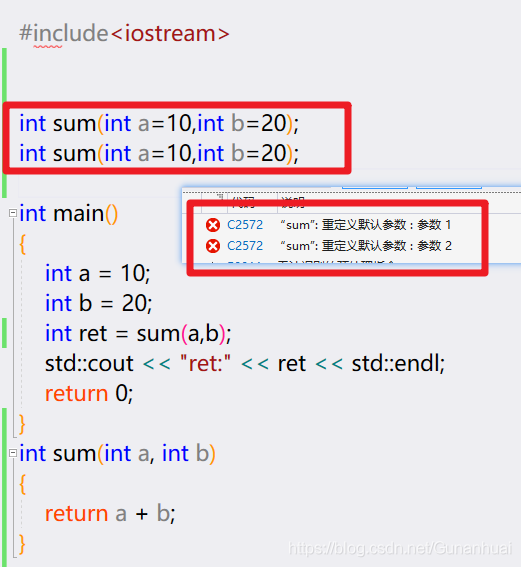Click the 'int sum(int a, int b)' definition line
521x567 pixels.
tap(118, 453)
